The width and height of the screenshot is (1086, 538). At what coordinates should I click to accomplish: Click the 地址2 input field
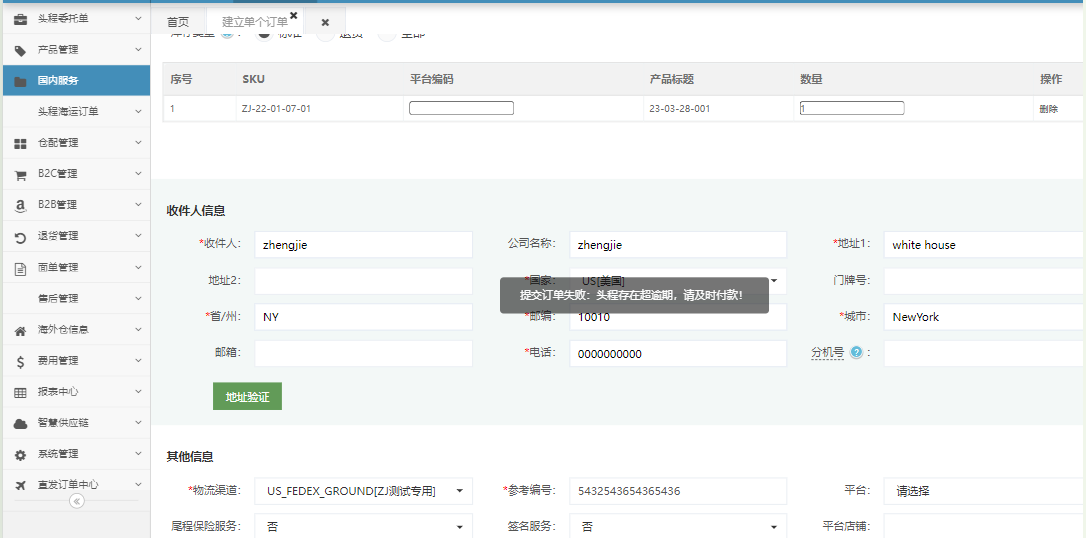tap(364, 281)
